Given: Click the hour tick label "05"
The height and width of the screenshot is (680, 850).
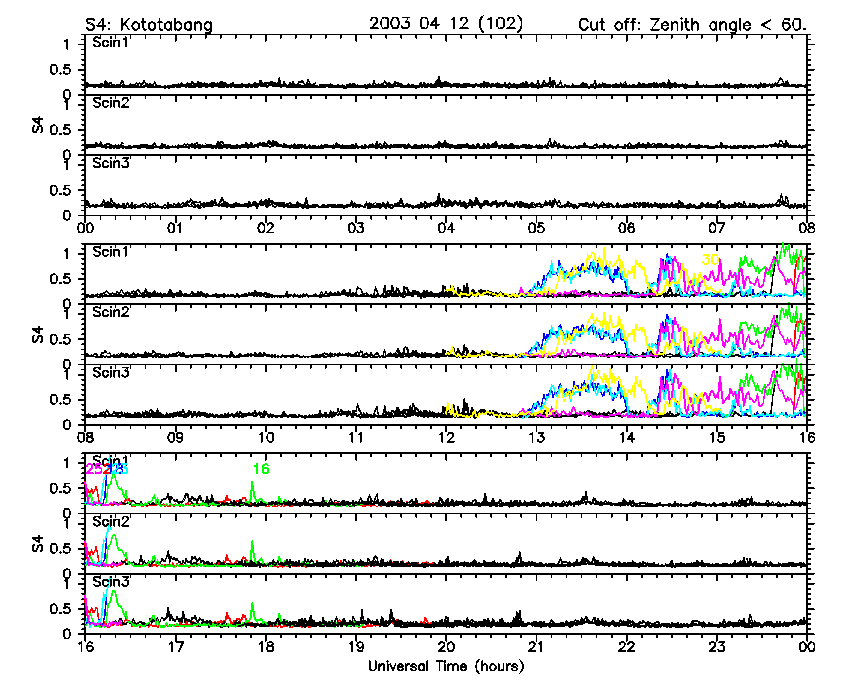Looking at the screenshot, I should [536, 228].
